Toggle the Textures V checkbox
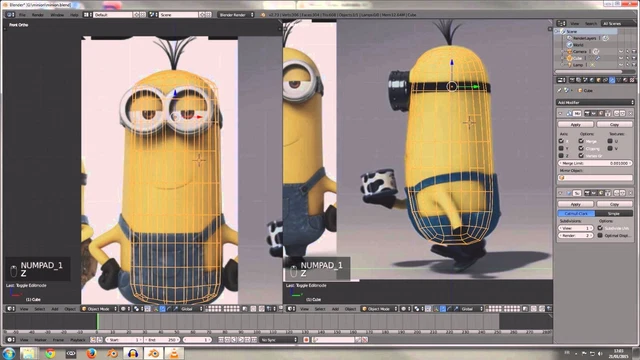 (x=610, y=148)
